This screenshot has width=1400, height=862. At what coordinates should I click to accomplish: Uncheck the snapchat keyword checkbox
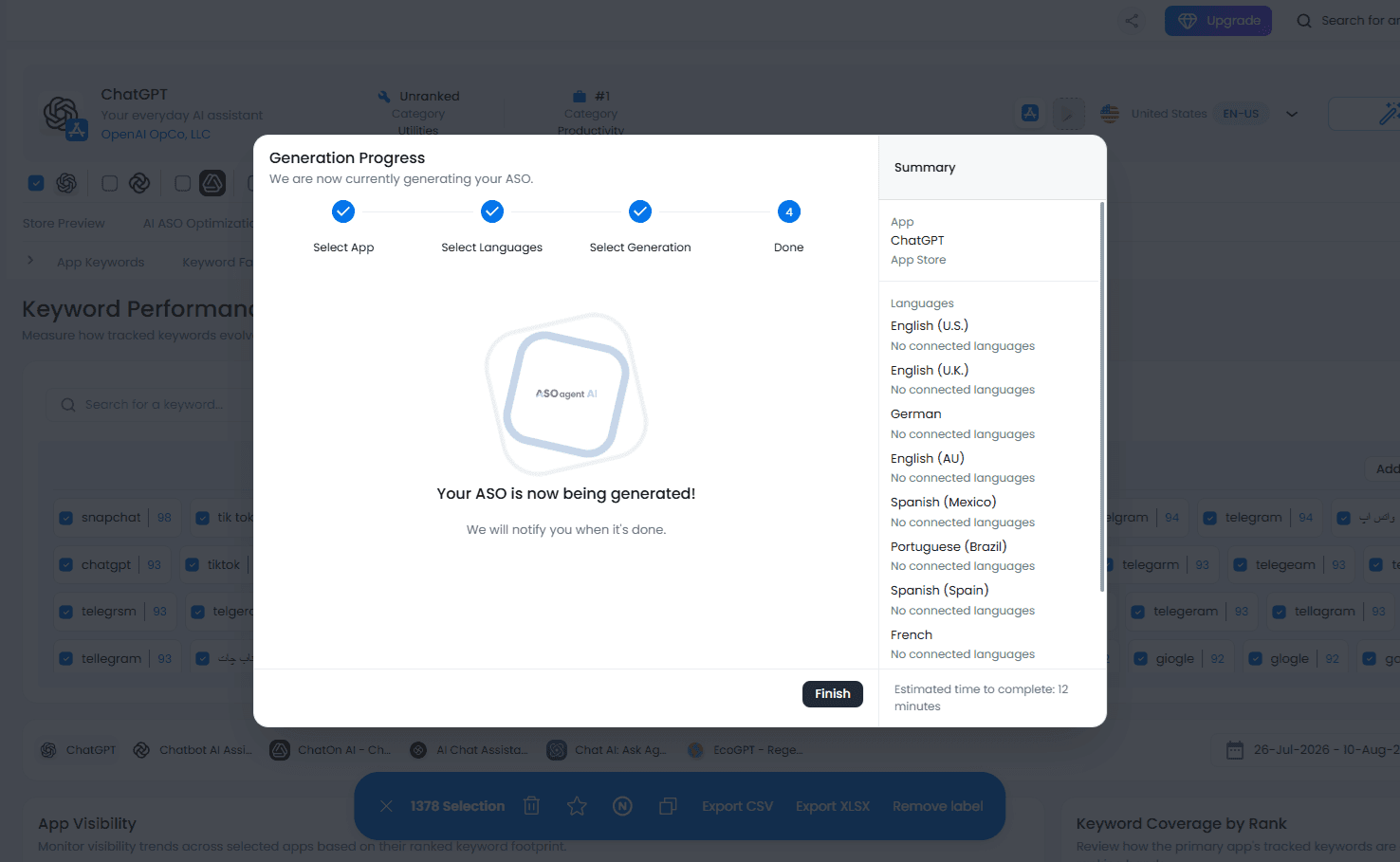coord(66,518)
